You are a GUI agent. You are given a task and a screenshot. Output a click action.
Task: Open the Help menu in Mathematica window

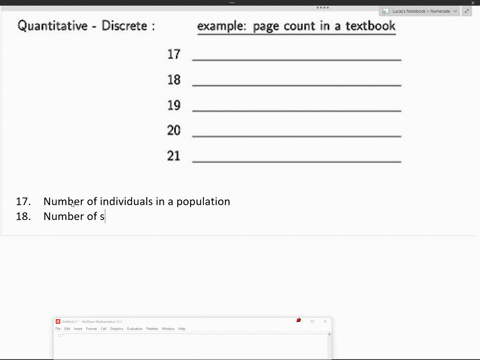coord(182,329)
